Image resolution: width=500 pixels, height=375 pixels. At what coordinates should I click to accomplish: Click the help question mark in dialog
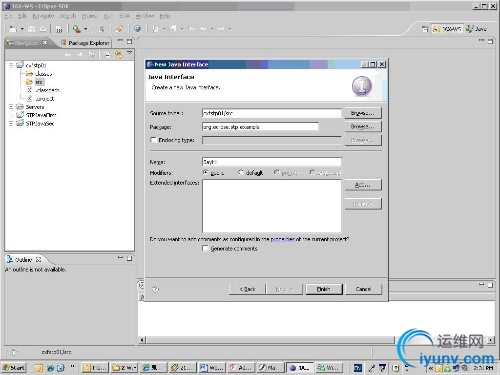tap(155, 289)
